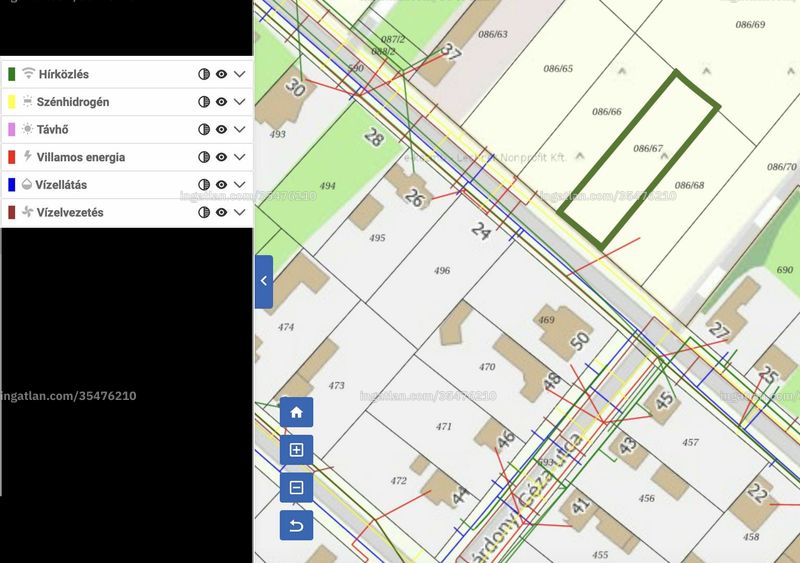Image resolution: width=800 pixels, height=563 pixels.
Task: Click Távhő layer opacity contrast icon
Action: pyautogui.click(x=204, y=129)
